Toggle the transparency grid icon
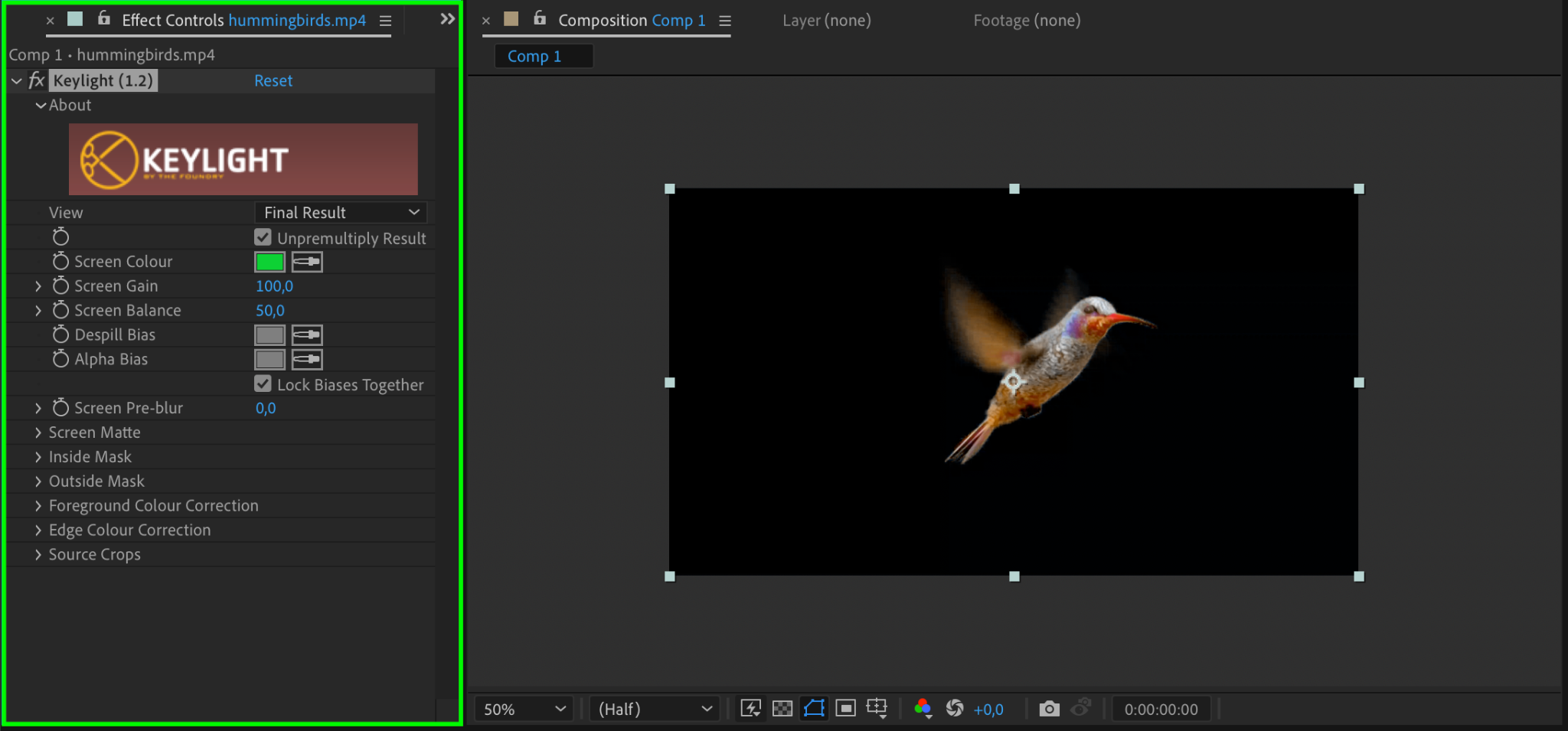 (782, 709)
